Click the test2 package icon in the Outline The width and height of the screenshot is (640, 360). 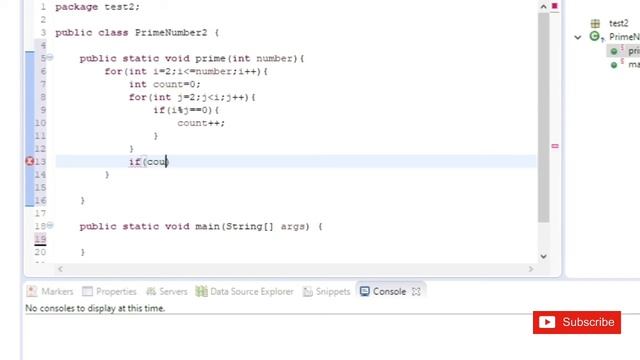click(596, 23)
